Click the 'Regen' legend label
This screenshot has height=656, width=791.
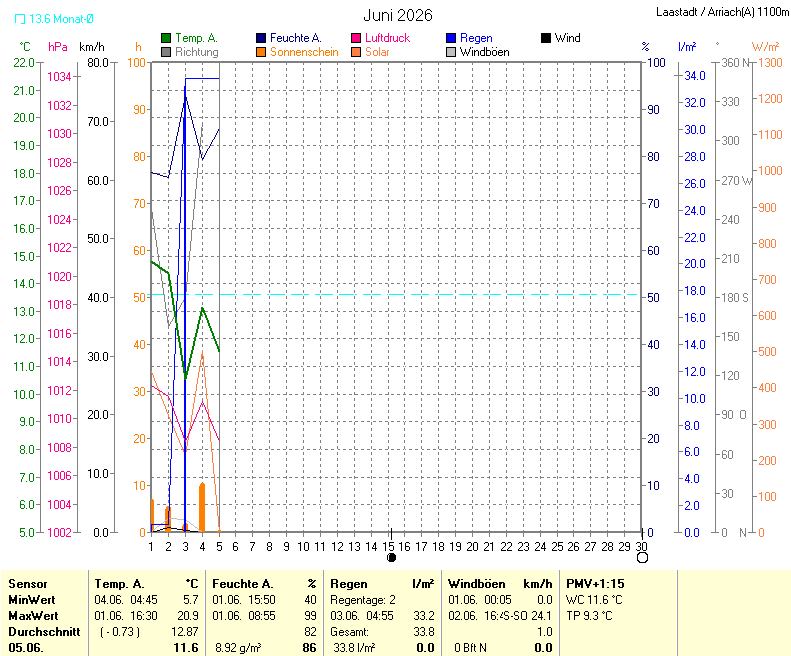pyautogui.click(x=476, y=38)
